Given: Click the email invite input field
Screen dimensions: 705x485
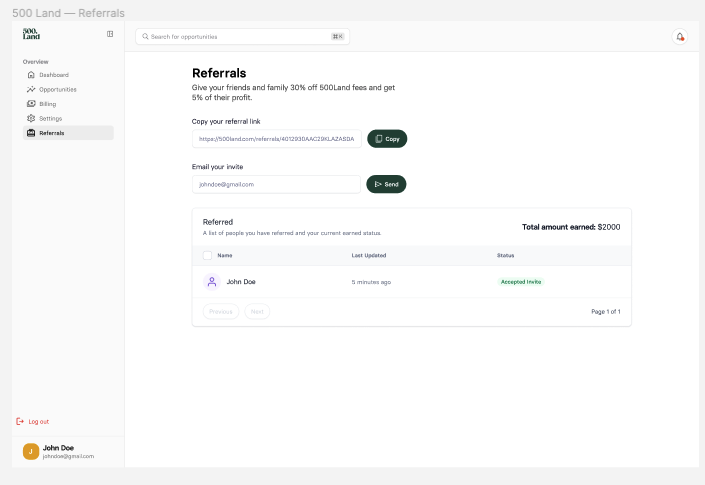Looking at the screenshot, I should tap(276, 184).
